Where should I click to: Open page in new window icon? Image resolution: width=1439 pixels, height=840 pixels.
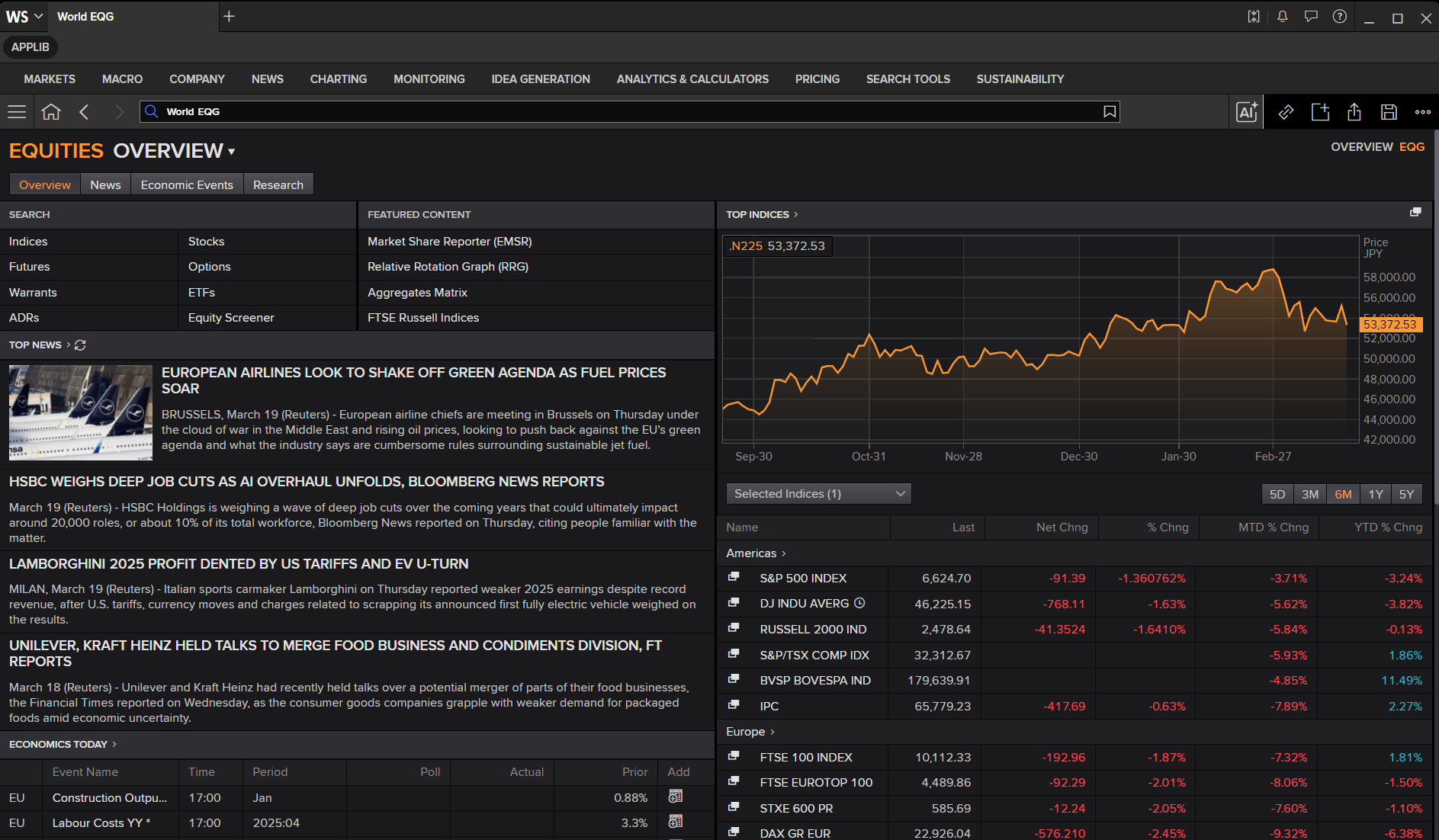tap(1320, 112)
